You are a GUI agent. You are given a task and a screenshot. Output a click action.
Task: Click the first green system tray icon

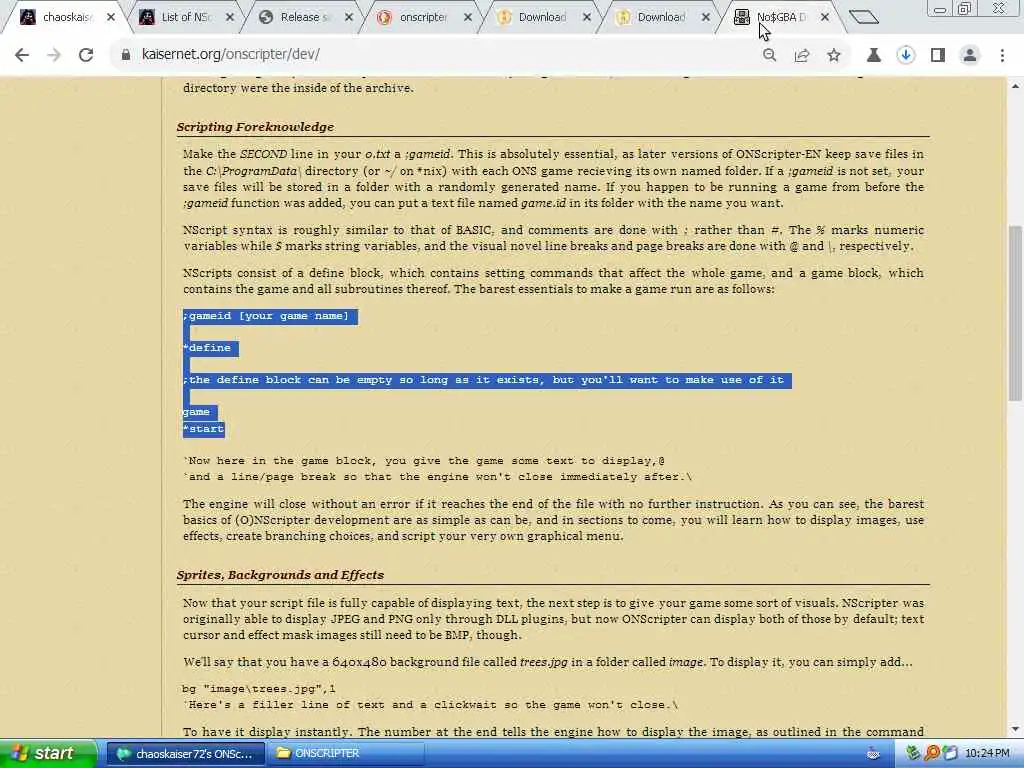[x=913, y=754]
